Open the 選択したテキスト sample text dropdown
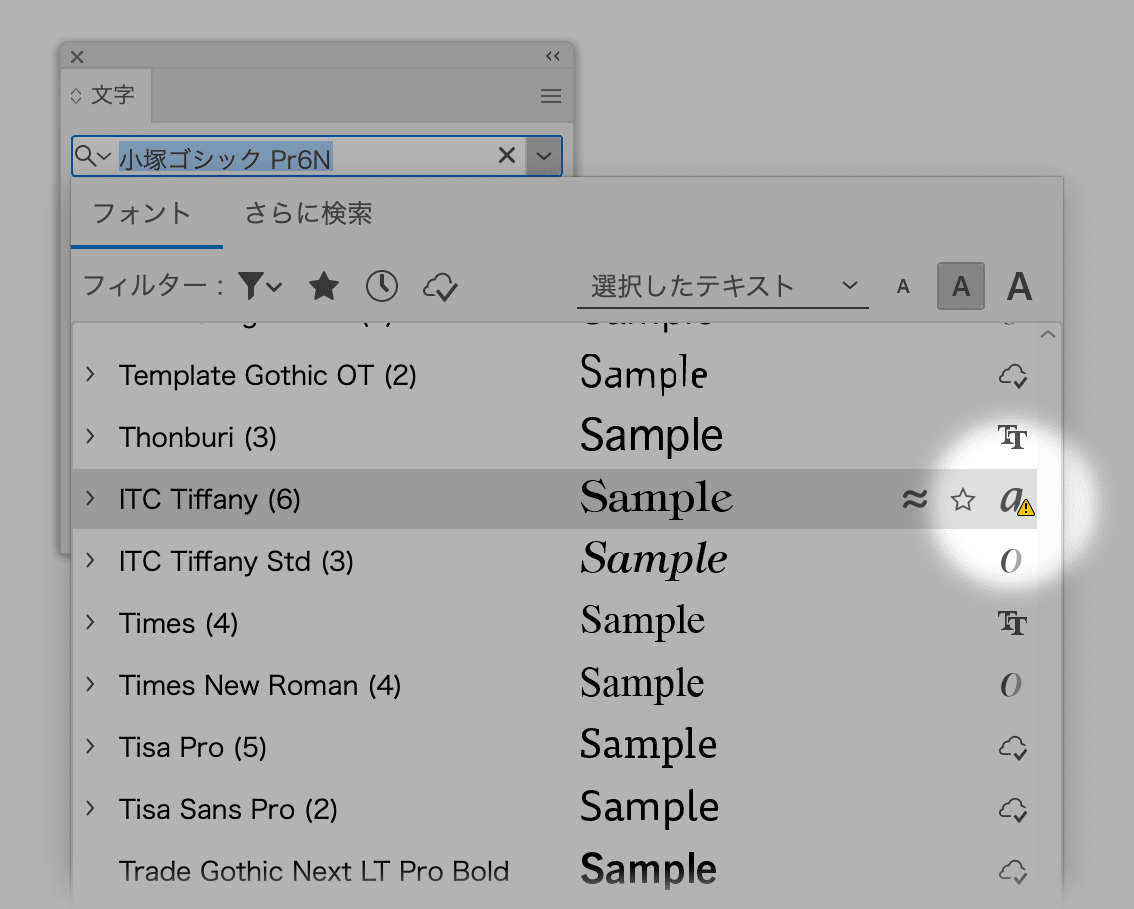 click(x=723, y=286)
